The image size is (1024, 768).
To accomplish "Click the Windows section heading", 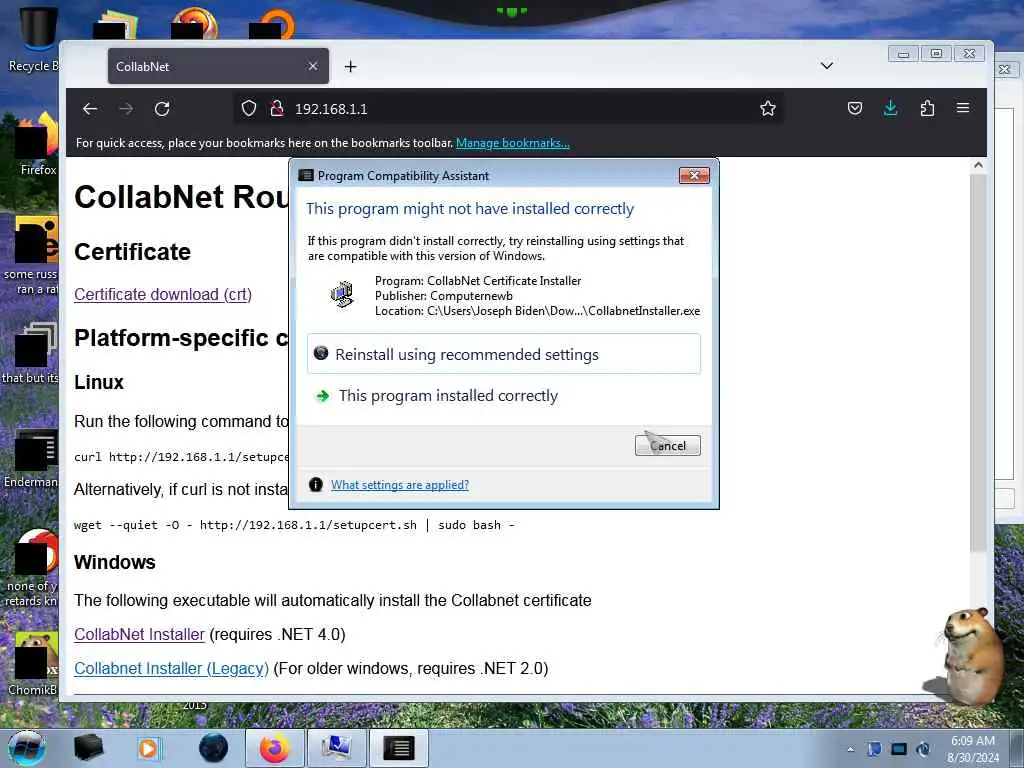I will tap(115, 562).
